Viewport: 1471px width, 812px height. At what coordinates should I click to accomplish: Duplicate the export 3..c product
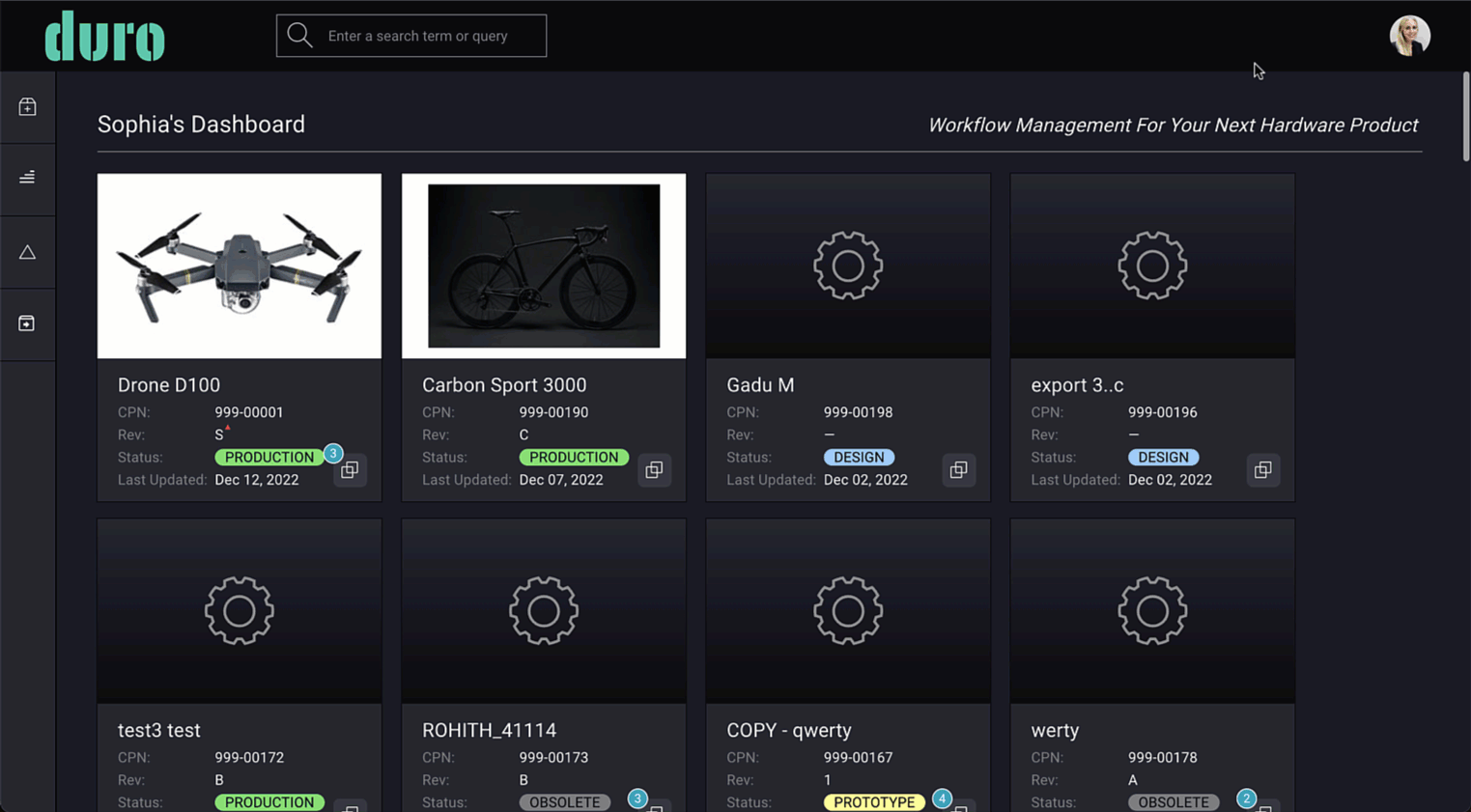[1262, 470]
